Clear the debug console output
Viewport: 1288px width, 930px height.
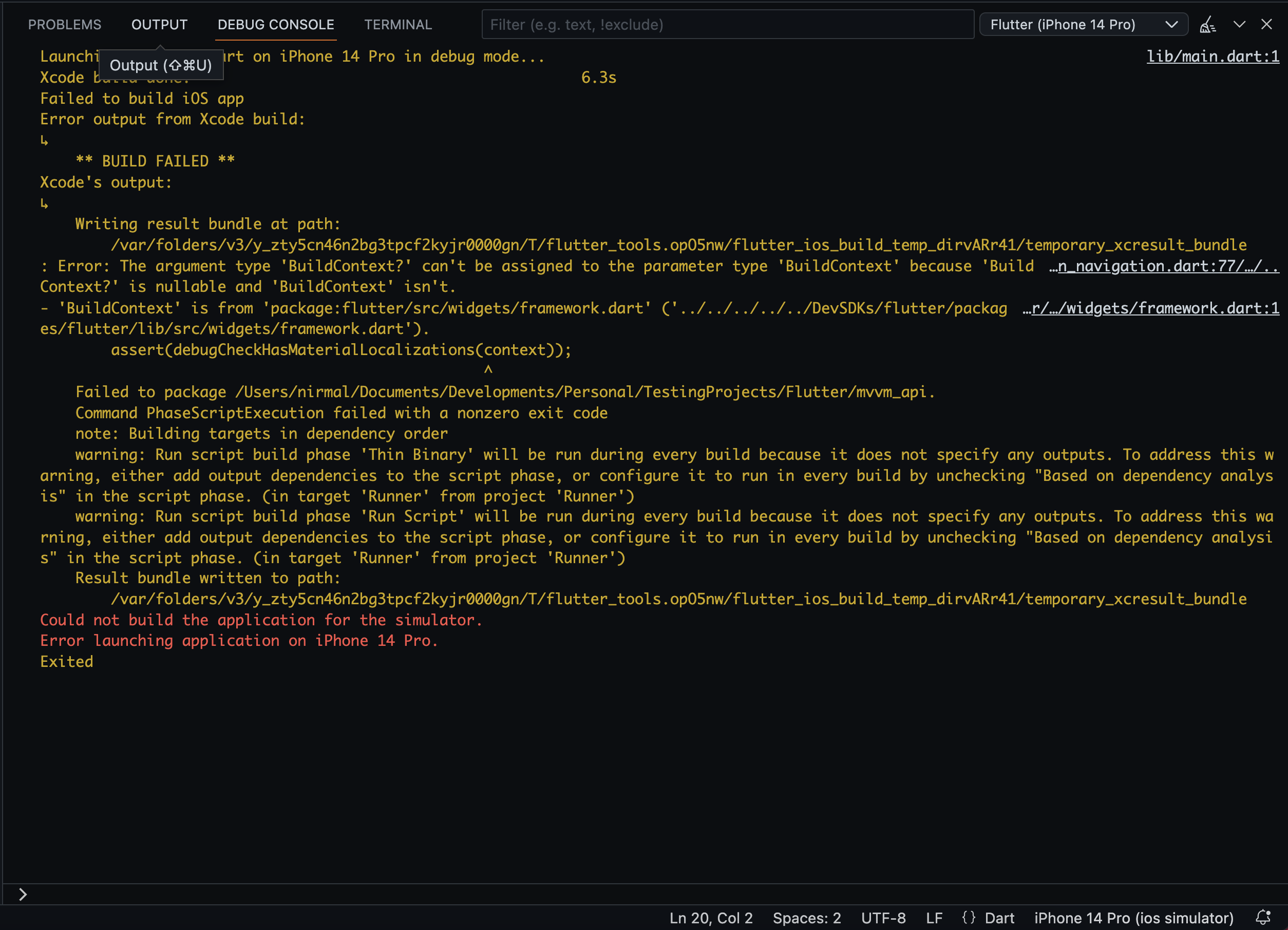1207,25
